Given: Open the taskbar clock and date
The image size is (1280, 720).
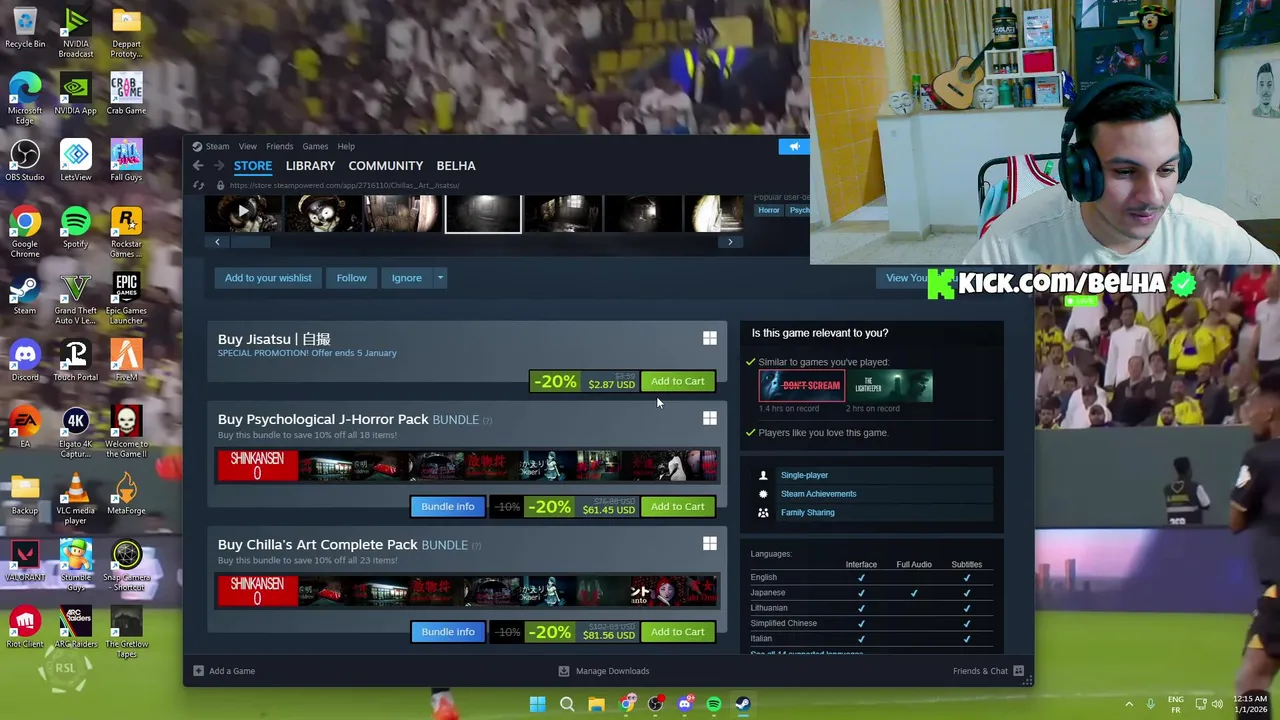Looking at the screenshot, I should pos(1250,704).
